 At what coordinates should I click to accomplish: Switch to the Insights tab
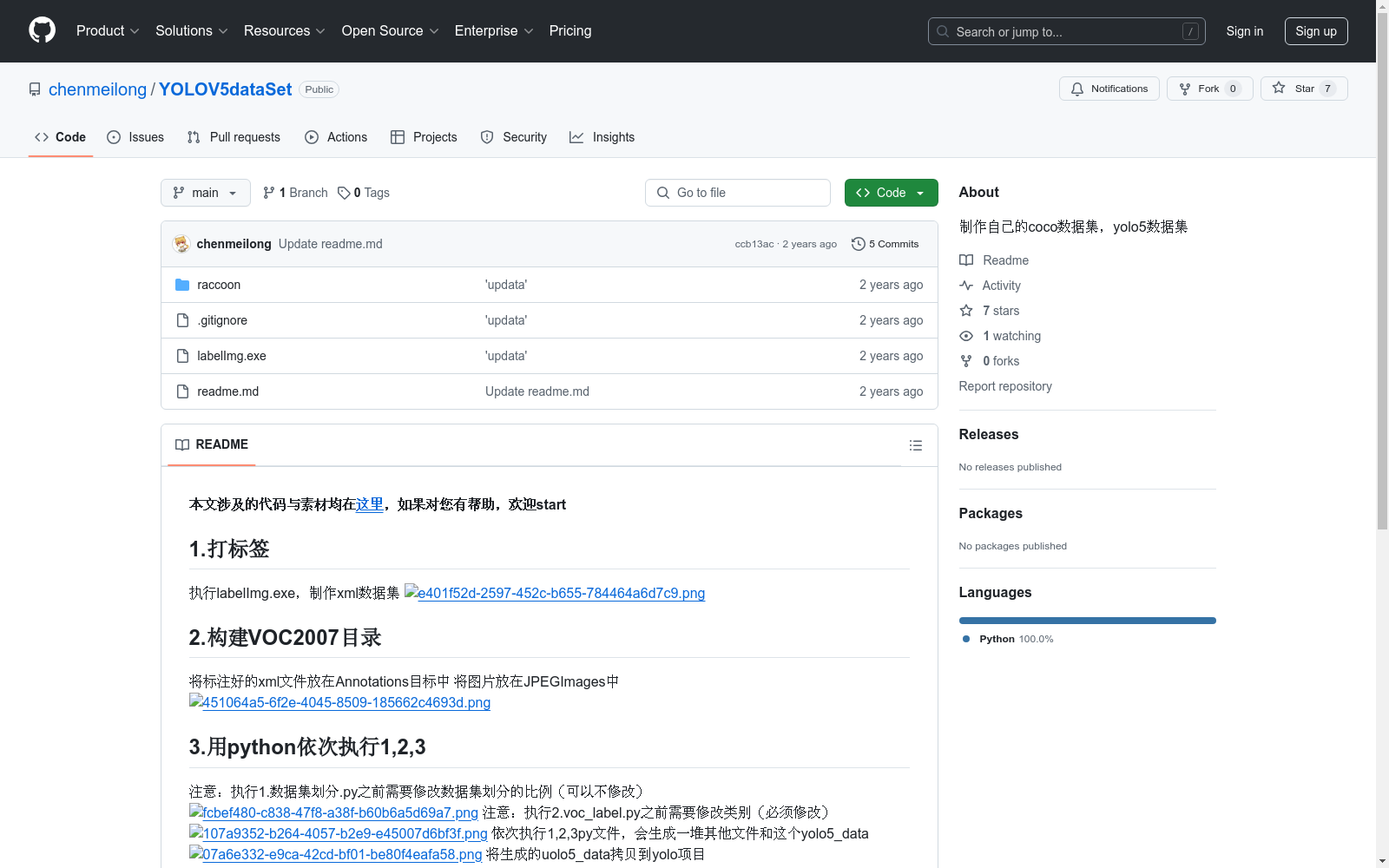[x=602, y=137]
